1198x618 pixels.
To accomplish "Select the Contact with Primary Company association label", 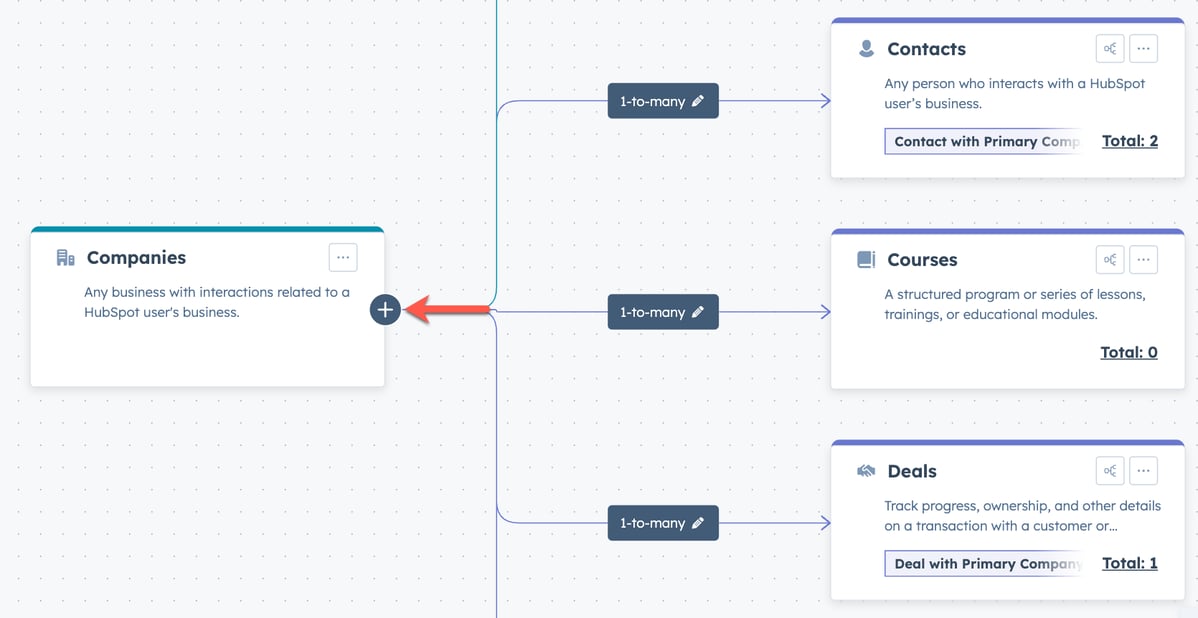I will coord(983,141).
